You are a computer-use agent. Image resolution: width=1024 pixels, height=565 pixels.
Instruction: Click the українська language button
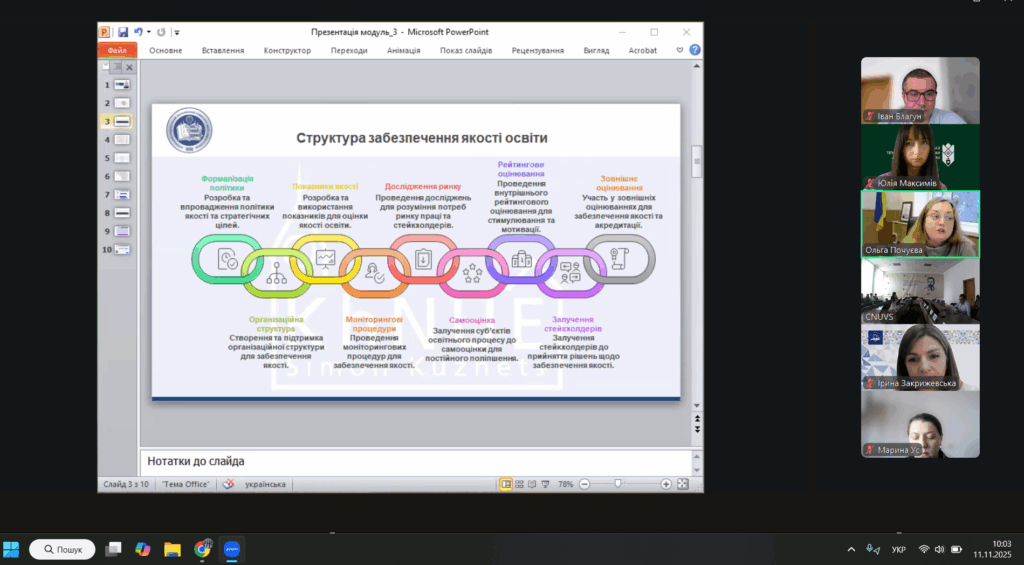click(265, 484)
